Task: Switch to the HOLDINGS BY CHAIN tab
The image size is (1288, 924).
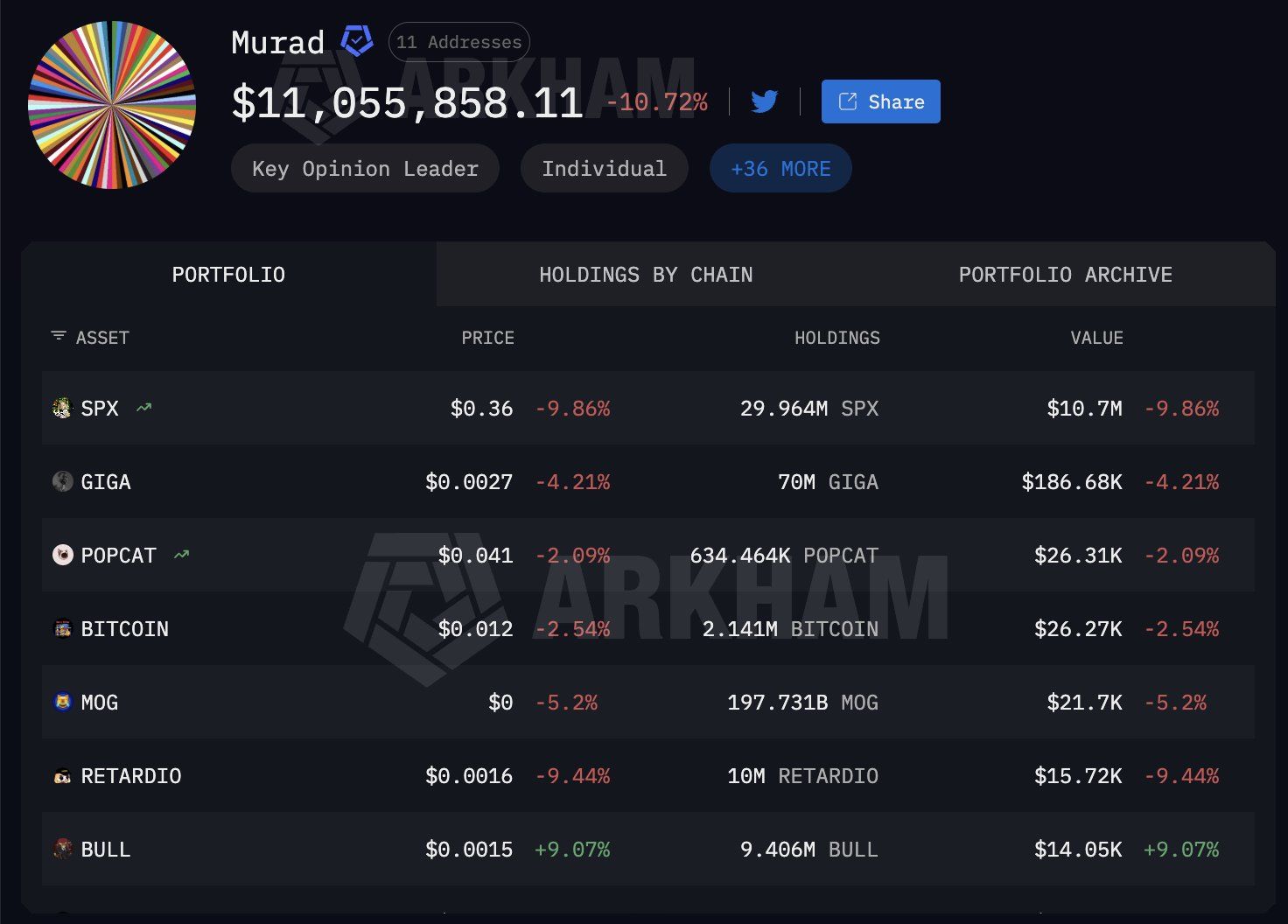Action: pos(646,275)
